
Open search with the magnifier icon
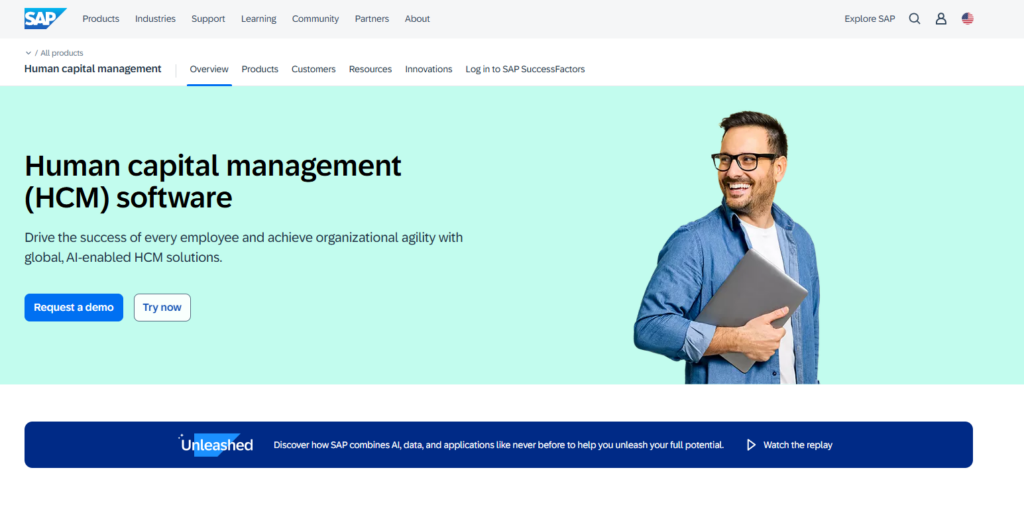pos(914,18)
